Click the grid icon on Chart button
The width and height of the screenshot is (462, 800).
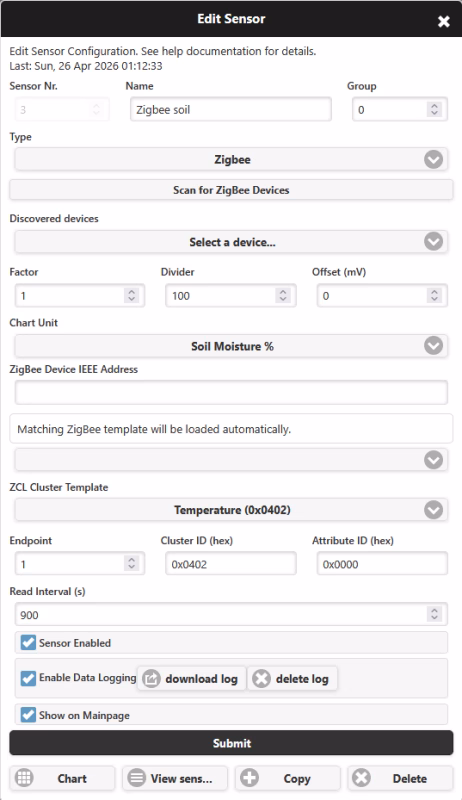click(24, 778)
